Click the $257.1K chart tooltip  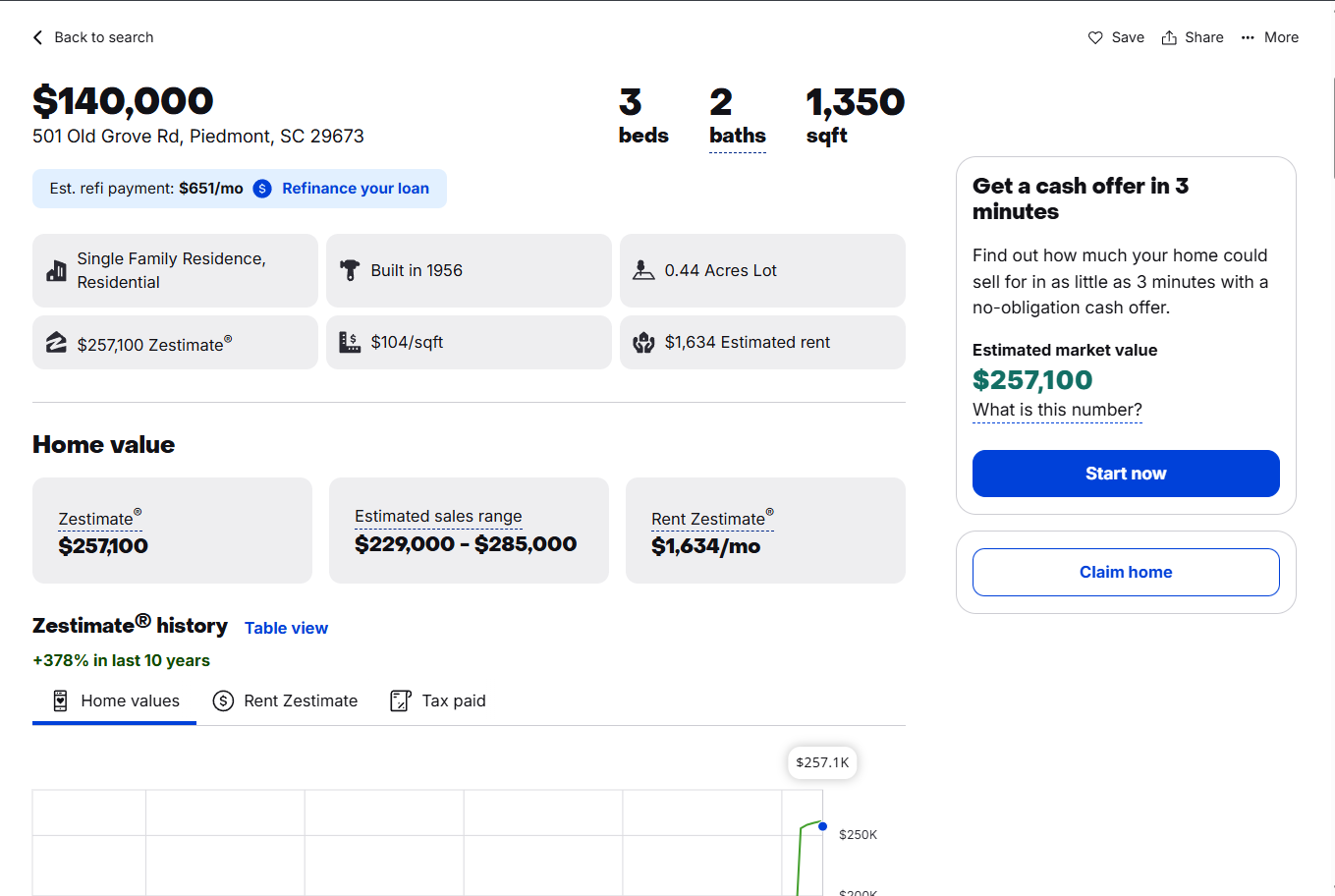coord(822,762)
